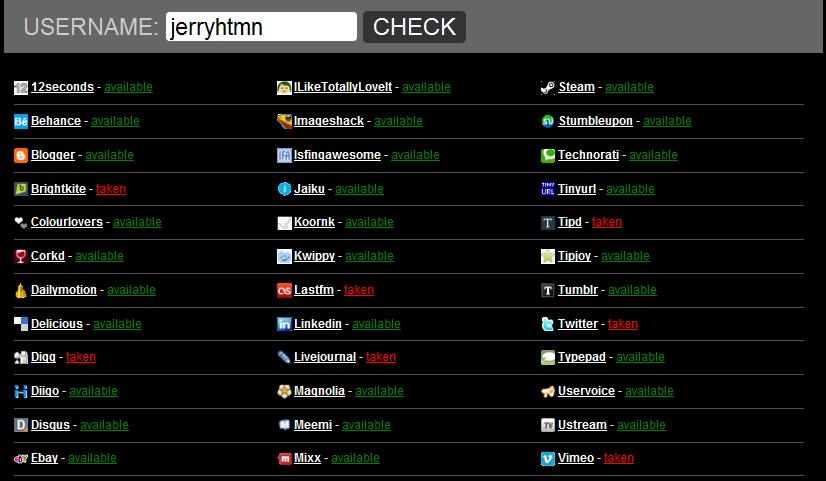
Task: Click the Tumblr icon
Action: pos(547,291)
